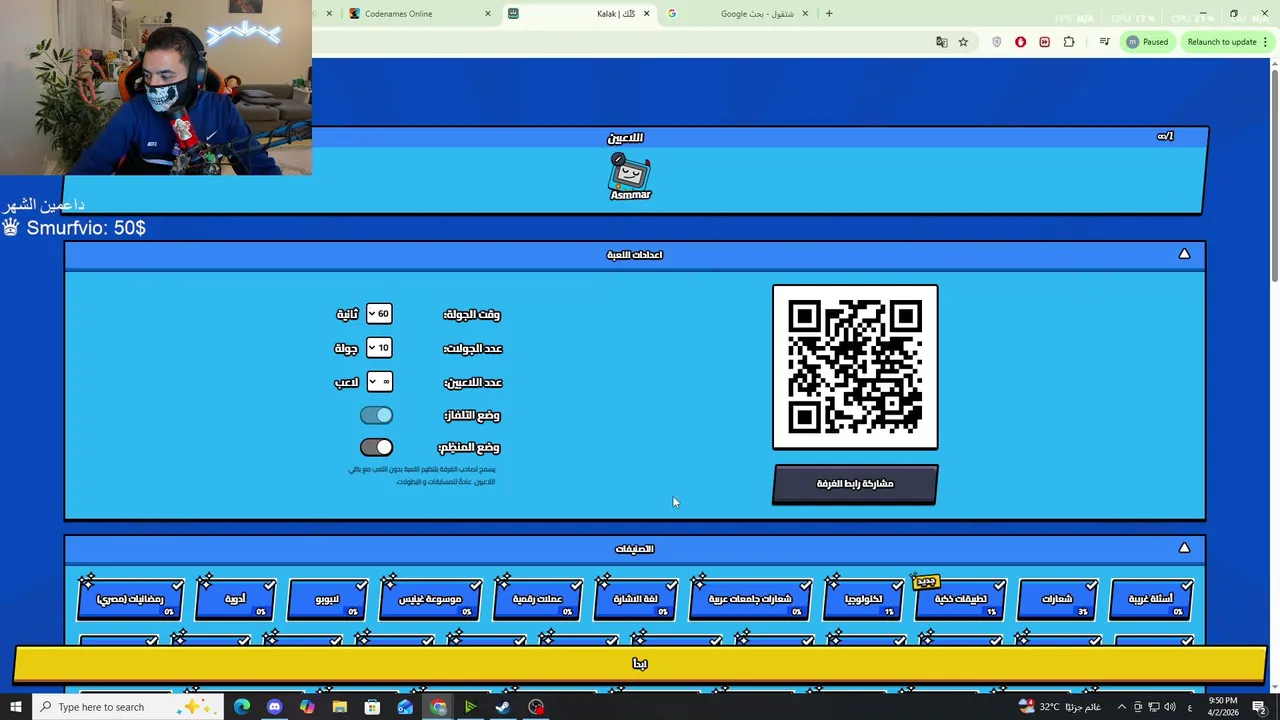Screen dimensions: 1280x720
Task: Open the 9:50 PM clock
Action: [x=1224, y=707]
